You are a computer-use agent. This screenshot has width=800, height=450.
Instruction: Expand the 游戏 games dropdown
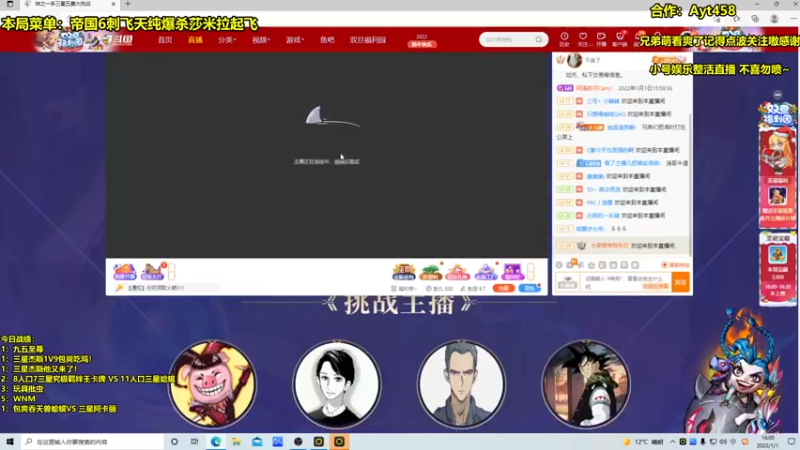click(294, 40)
